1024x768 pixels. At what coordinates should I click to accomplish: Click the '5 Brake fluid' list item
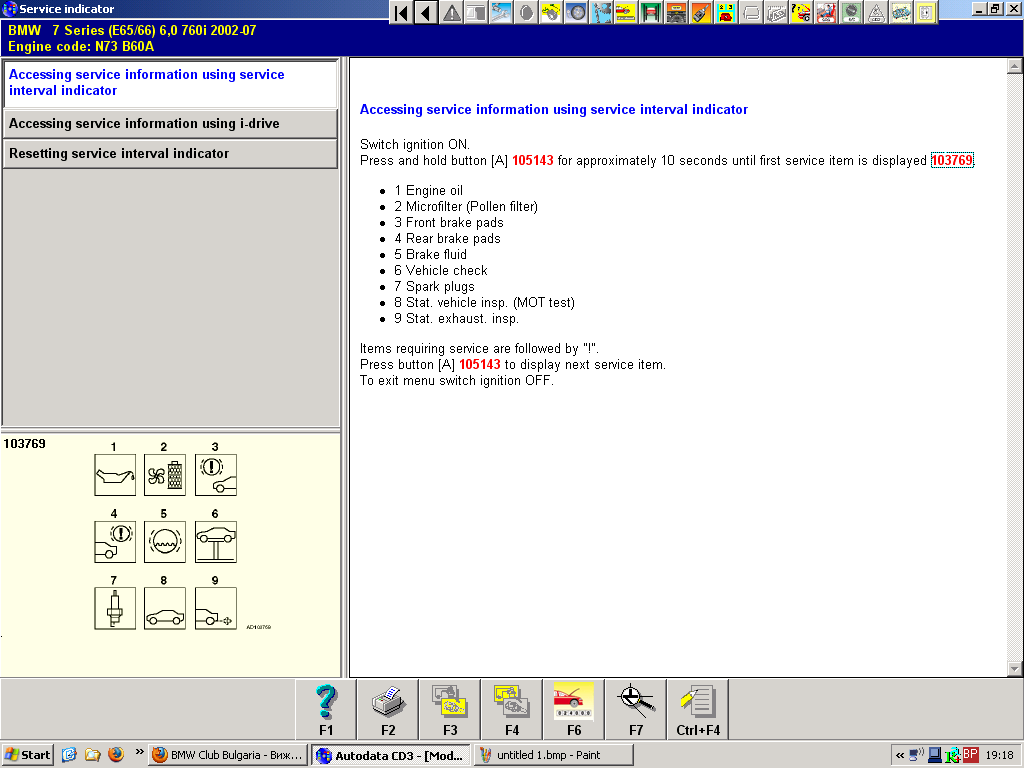(430, 255)
